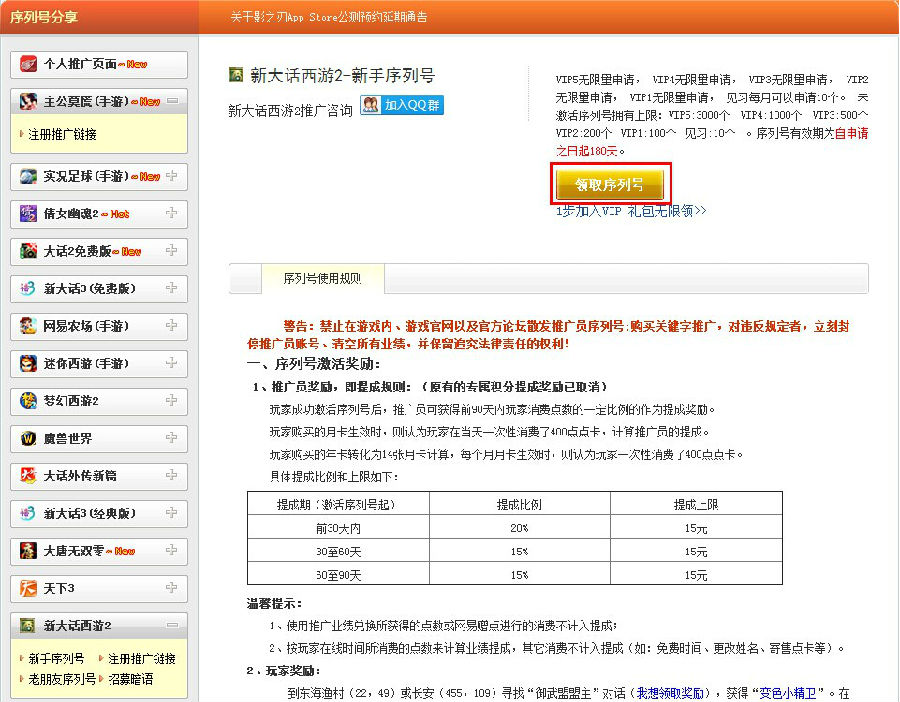Click the empty tab left of 序列号使用规则
The width and height of the screenshot is (900, 702).
click(245, 279)
